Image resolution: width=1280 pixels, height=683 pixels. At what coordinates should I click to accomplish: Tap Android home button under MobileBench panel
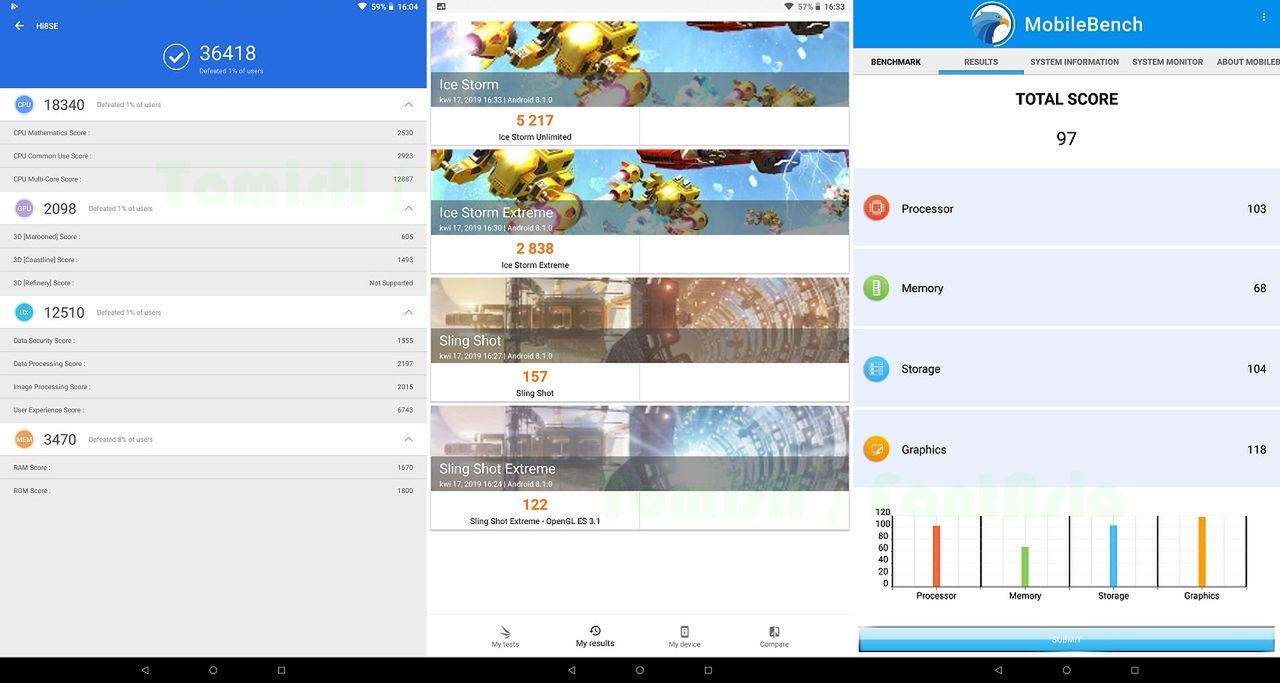(x=1066, y=670)
